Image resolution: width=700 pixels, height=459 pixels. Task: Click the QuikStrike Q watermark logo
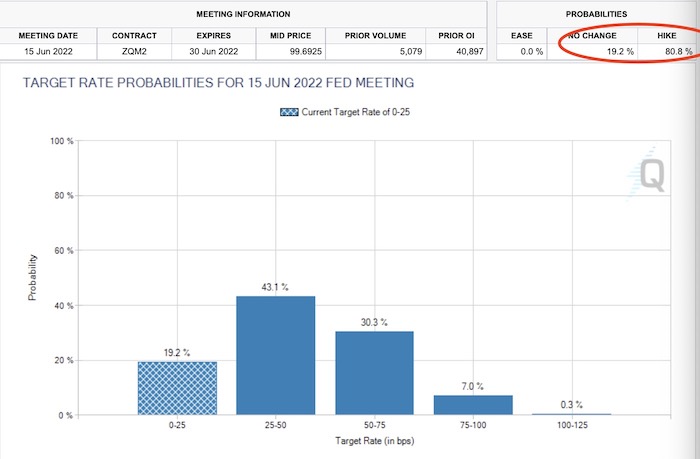646,174
